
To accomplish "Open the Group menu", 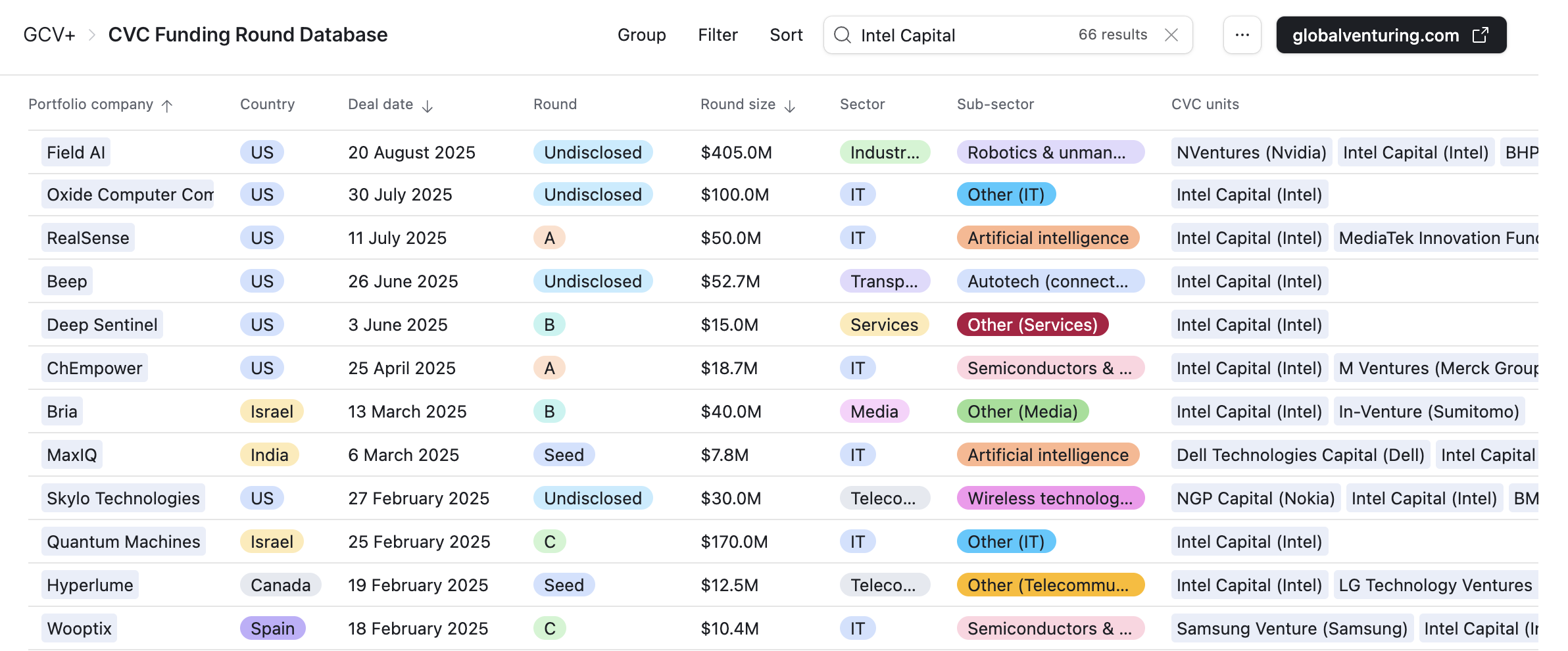I will tap(641, 35).
